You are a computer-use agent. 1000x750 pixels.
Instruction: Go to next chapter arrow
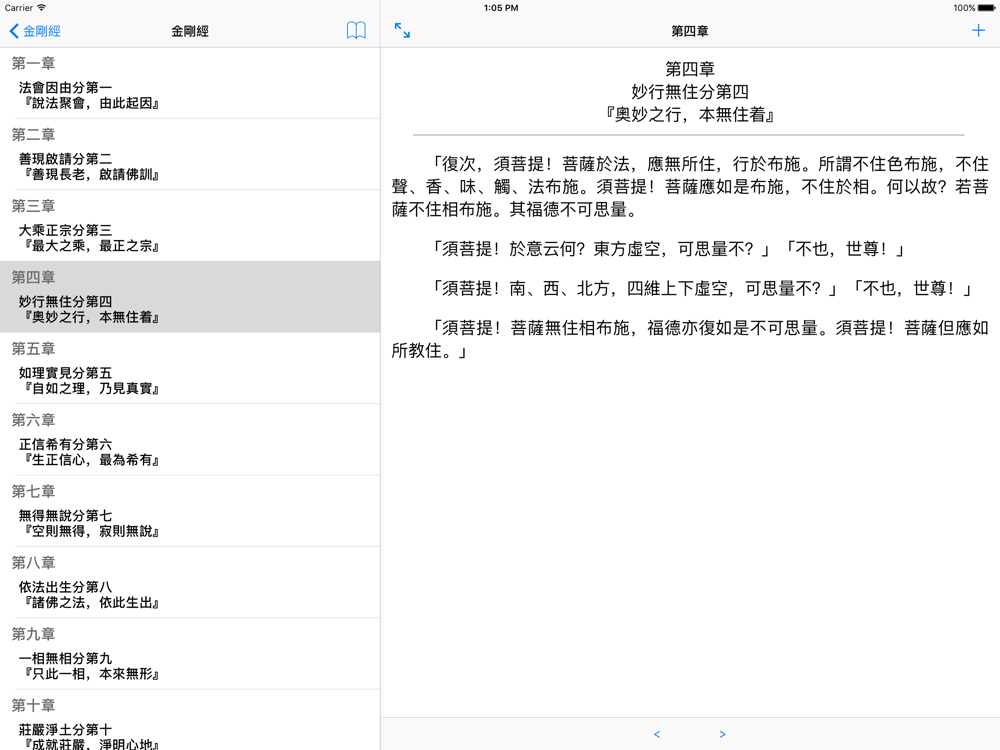[x=722, y=734]
